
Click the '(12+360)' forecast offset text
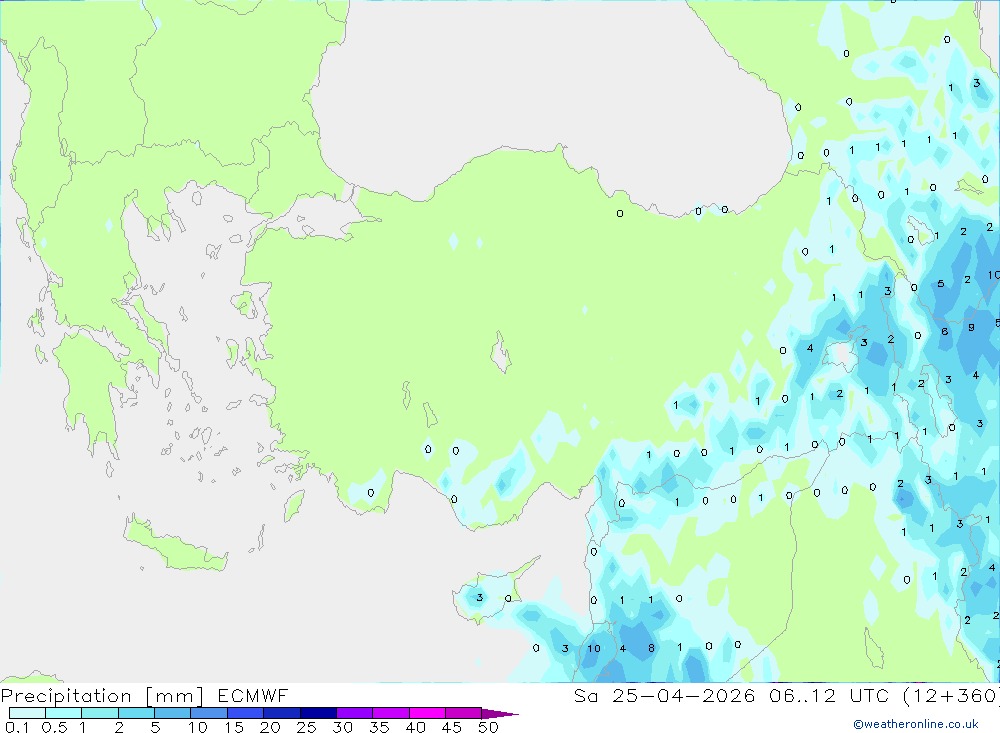951,695
